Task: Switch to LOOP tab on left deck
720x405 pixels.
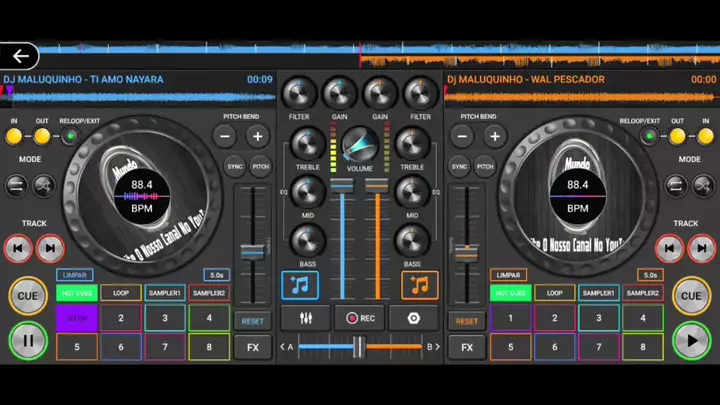Action: coord(121,293)
